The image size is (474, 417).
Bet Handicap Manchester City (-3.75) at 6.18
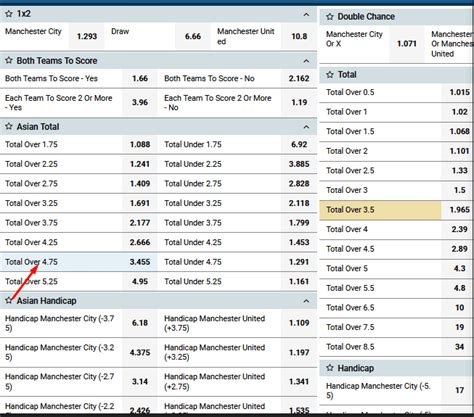[x=140, y=323]
